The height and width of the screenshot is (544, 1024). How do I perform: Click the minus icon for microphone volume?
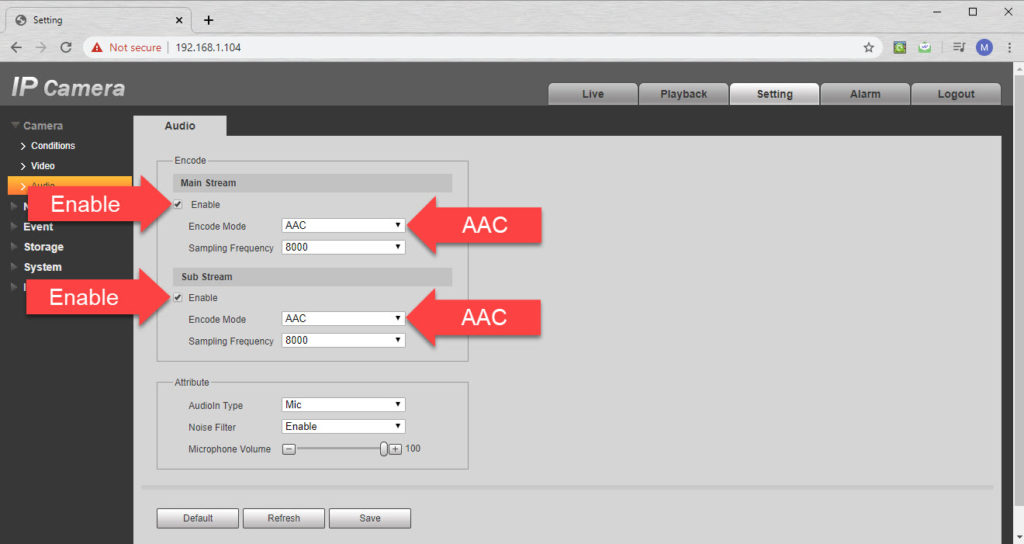coord(289,449)
